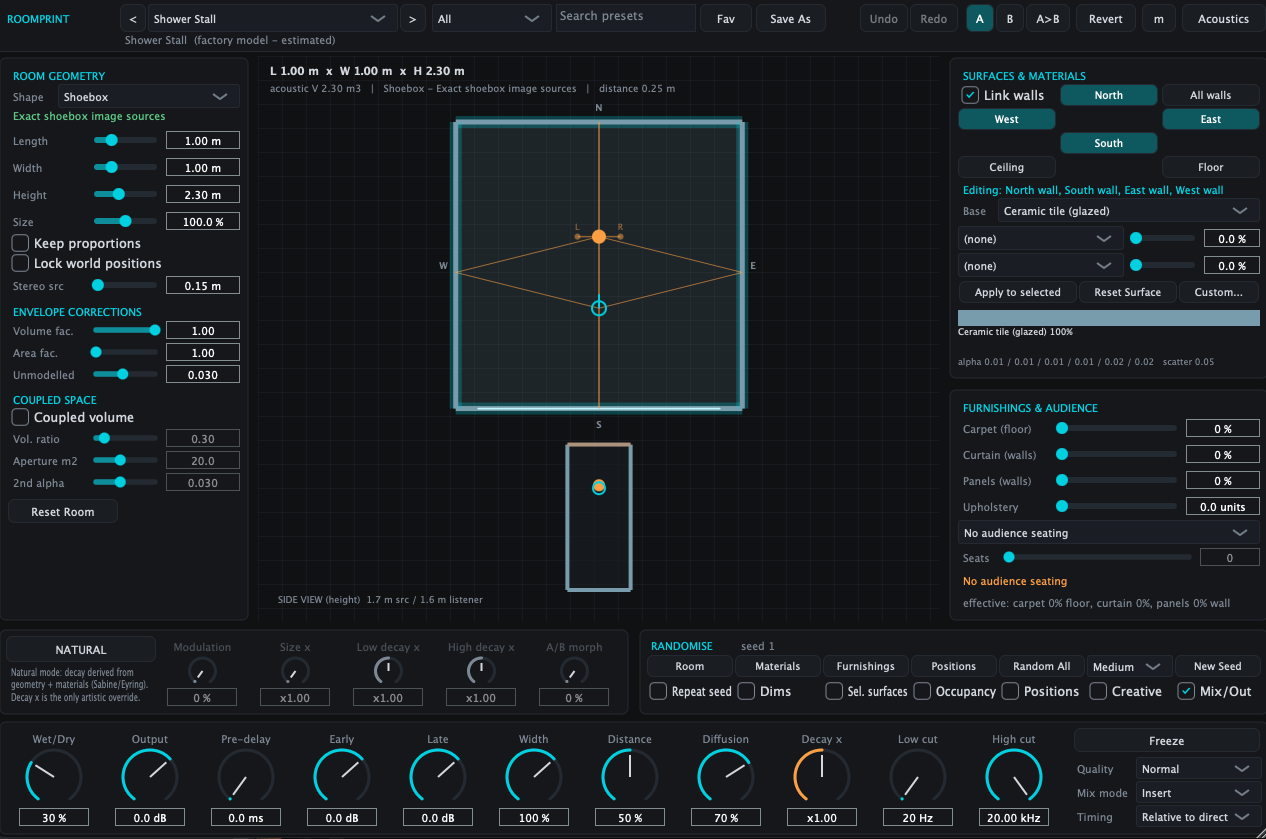
Task: Toggle Lock world positions checkbox
Action: (20, 263)
